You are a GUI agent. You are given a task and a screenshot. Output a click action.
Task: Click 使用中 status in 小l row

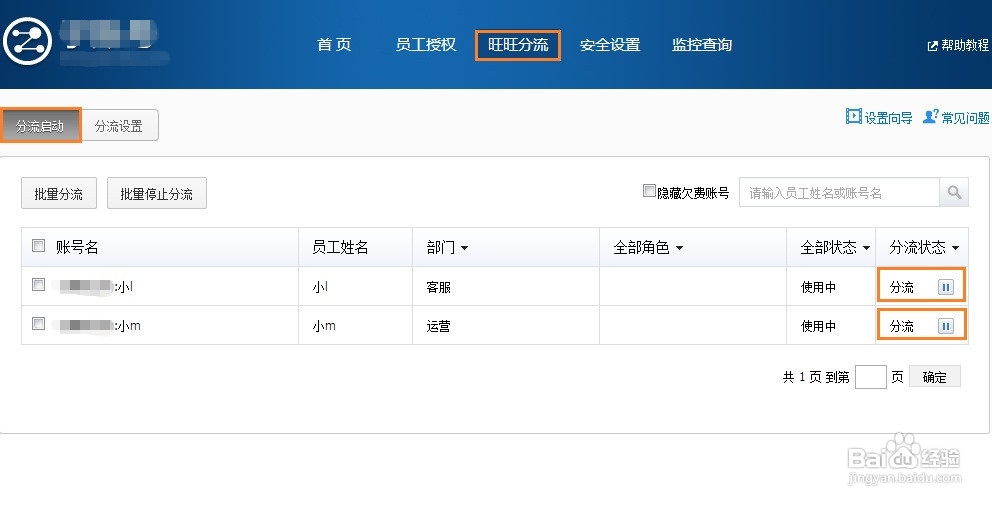pyautogui.click(x=818, y=287)
